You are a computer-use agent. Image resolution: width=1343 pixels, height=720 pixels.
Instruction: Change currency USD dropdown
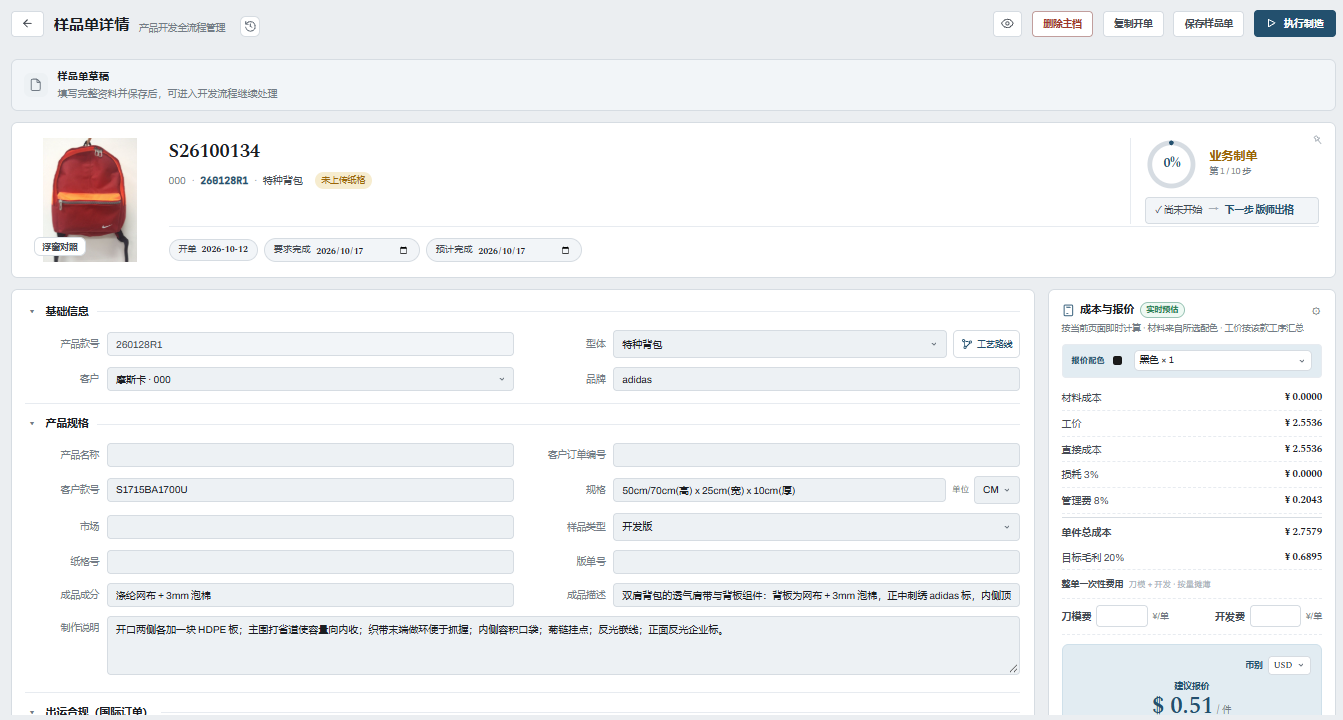pyautogui.click(x=1289, y=665)
